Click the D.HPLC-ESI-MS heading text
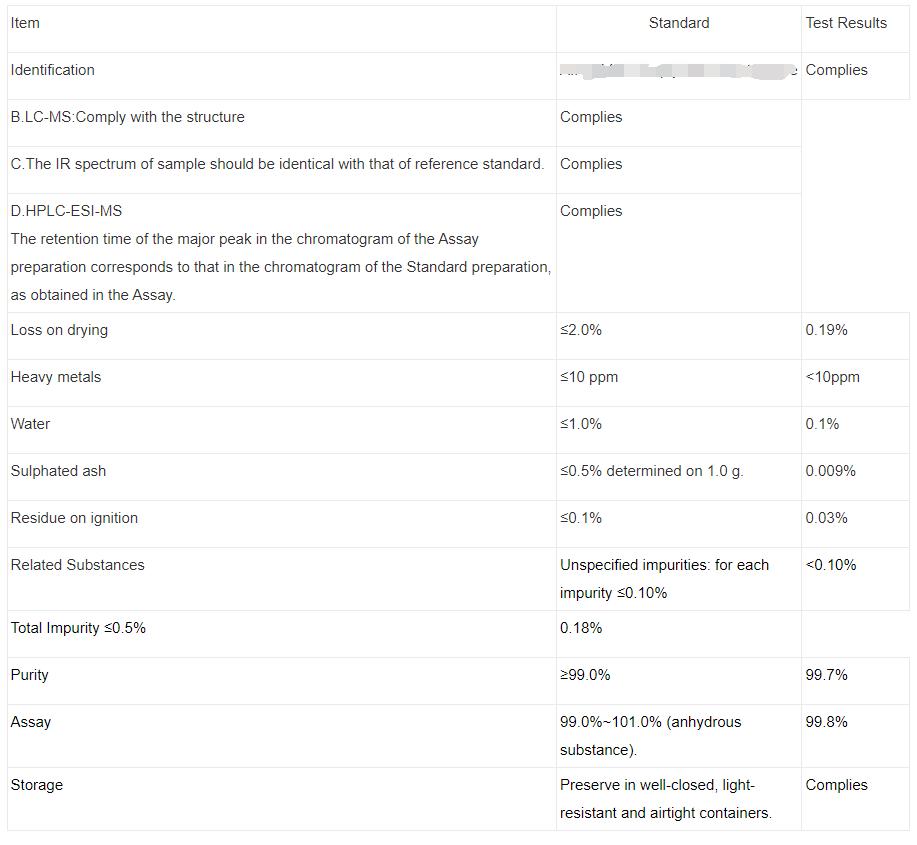917x845 pixels. click(x=67, y=211)
